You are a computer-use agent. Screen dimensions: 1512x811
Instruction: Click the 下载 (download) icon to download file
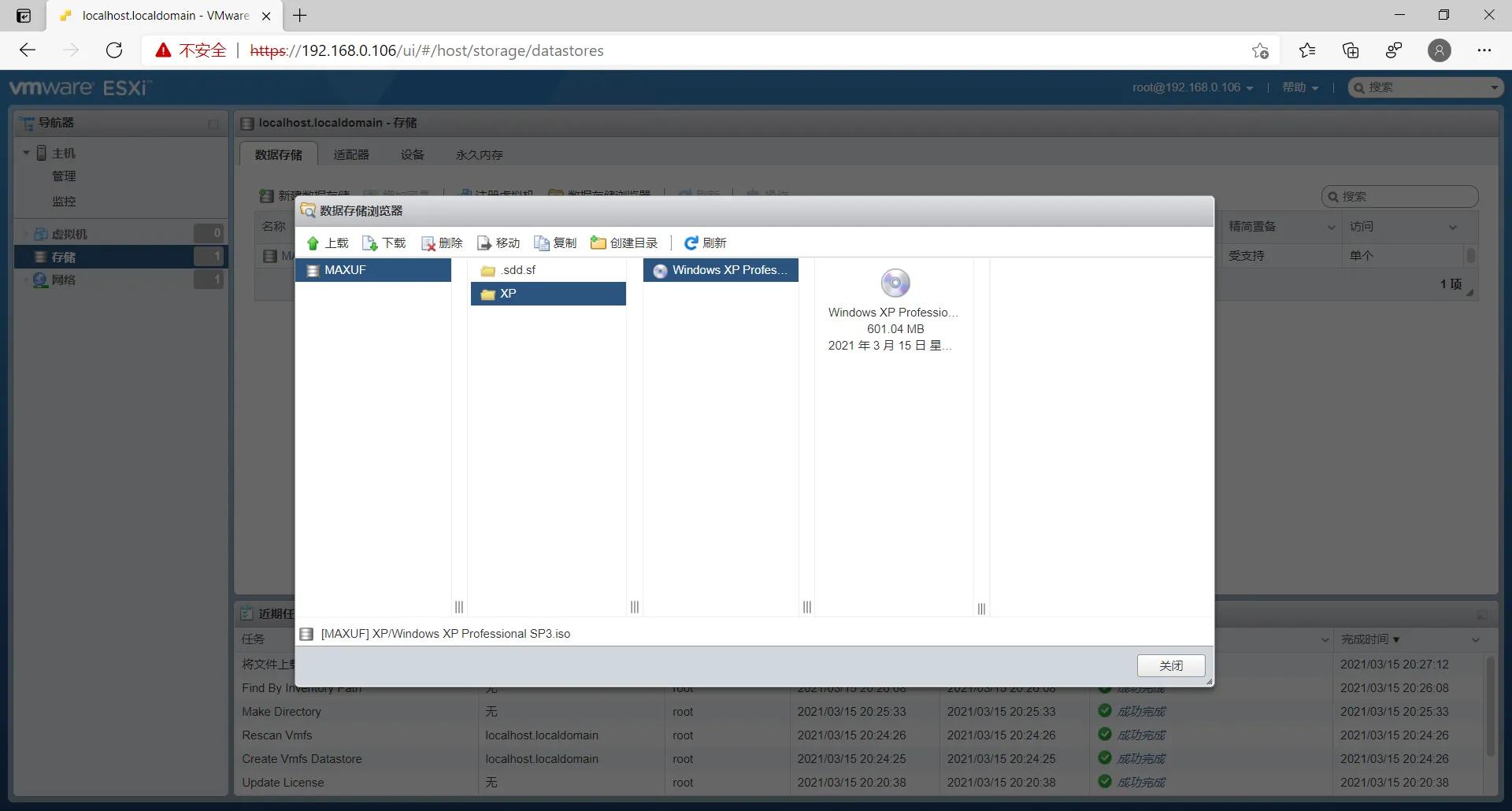(x=369, y=243)
